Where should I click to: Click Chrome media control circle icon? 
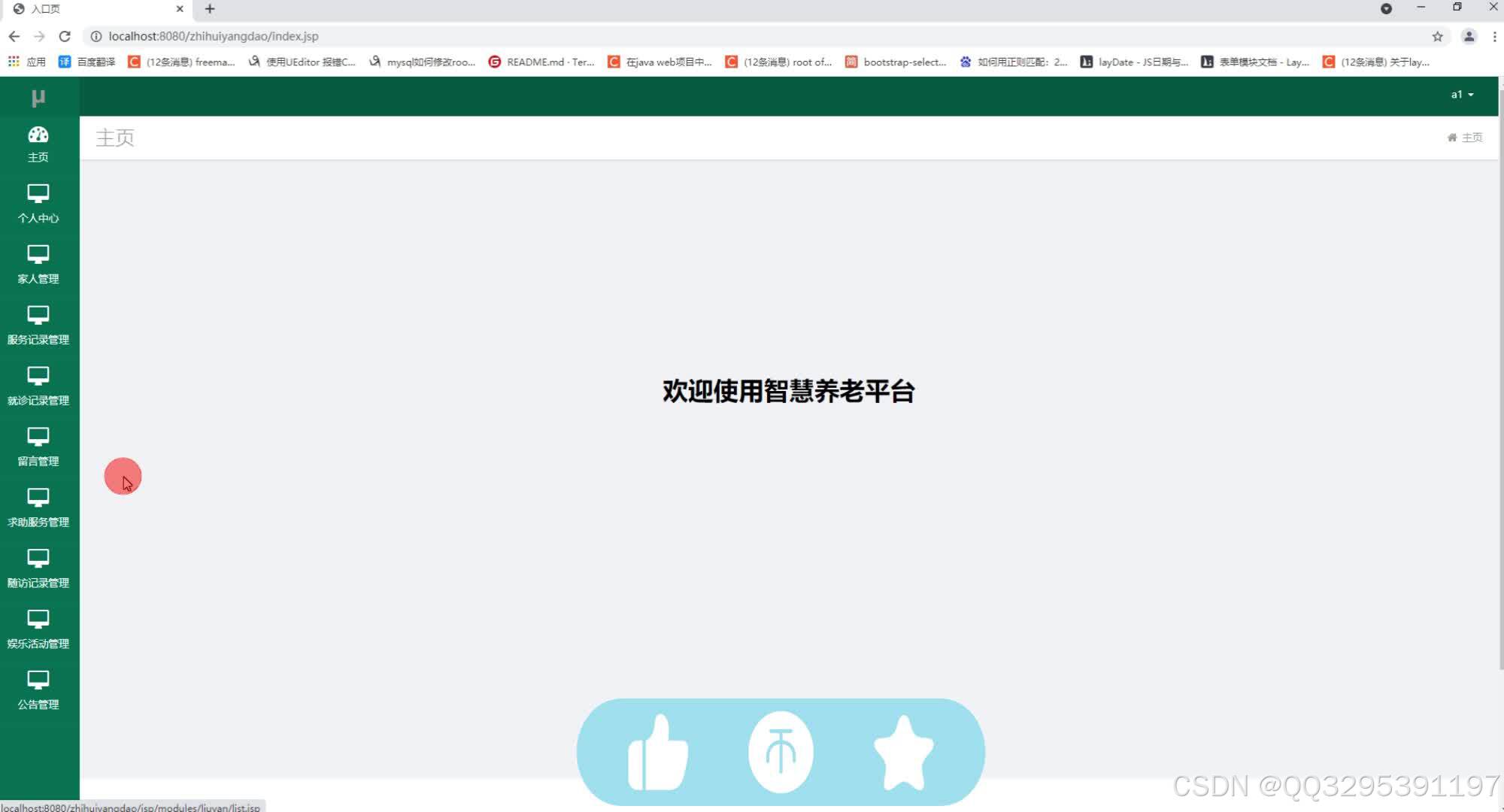tap(1386, 8)
